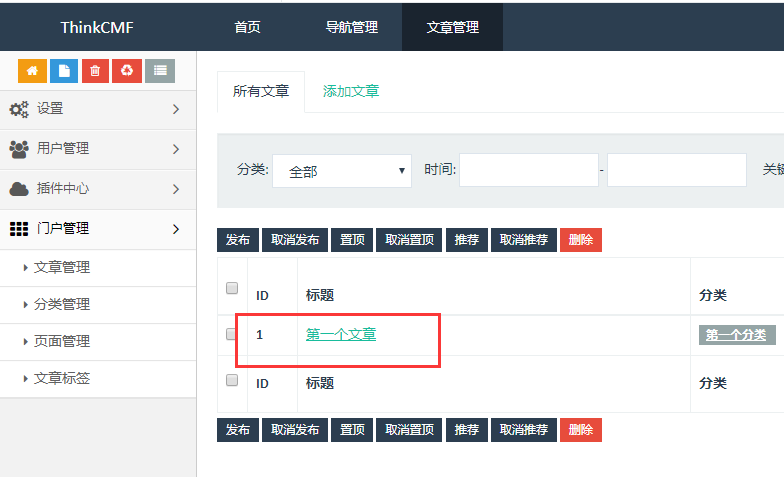This screenshot has width=784, height=477.
Task: Switch to the 添加文章 tab
Action: pyautogui.click(x=351, y=91)
